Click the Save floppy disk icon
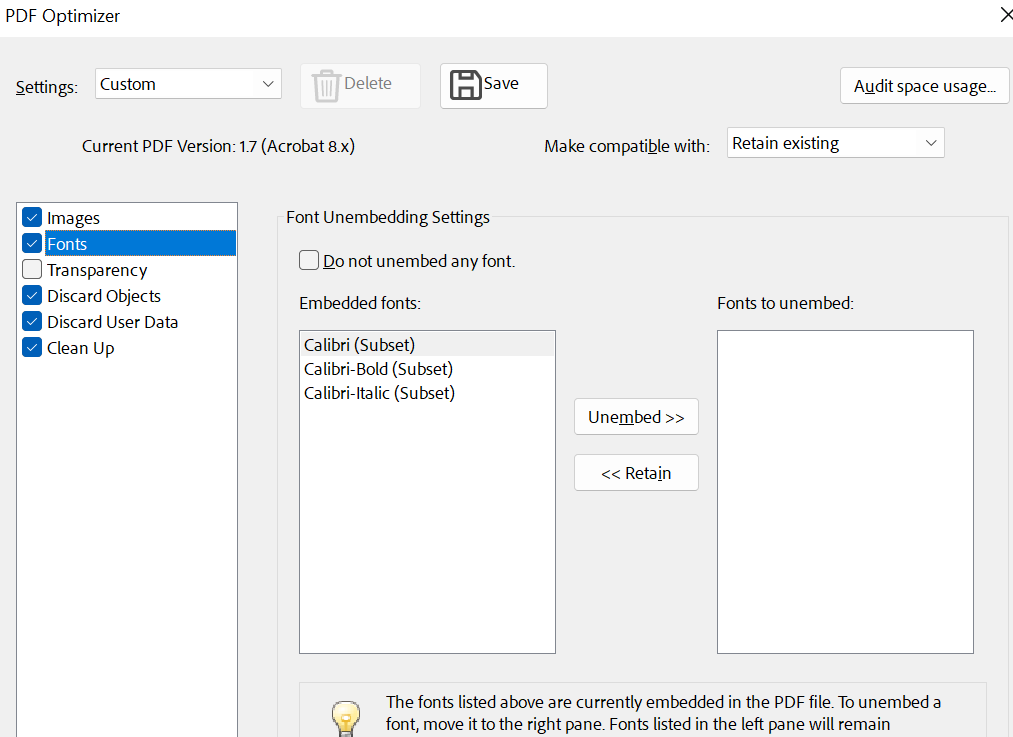Image resolution: width=1013 pixels, height=737 pixels. pos(466,85)
